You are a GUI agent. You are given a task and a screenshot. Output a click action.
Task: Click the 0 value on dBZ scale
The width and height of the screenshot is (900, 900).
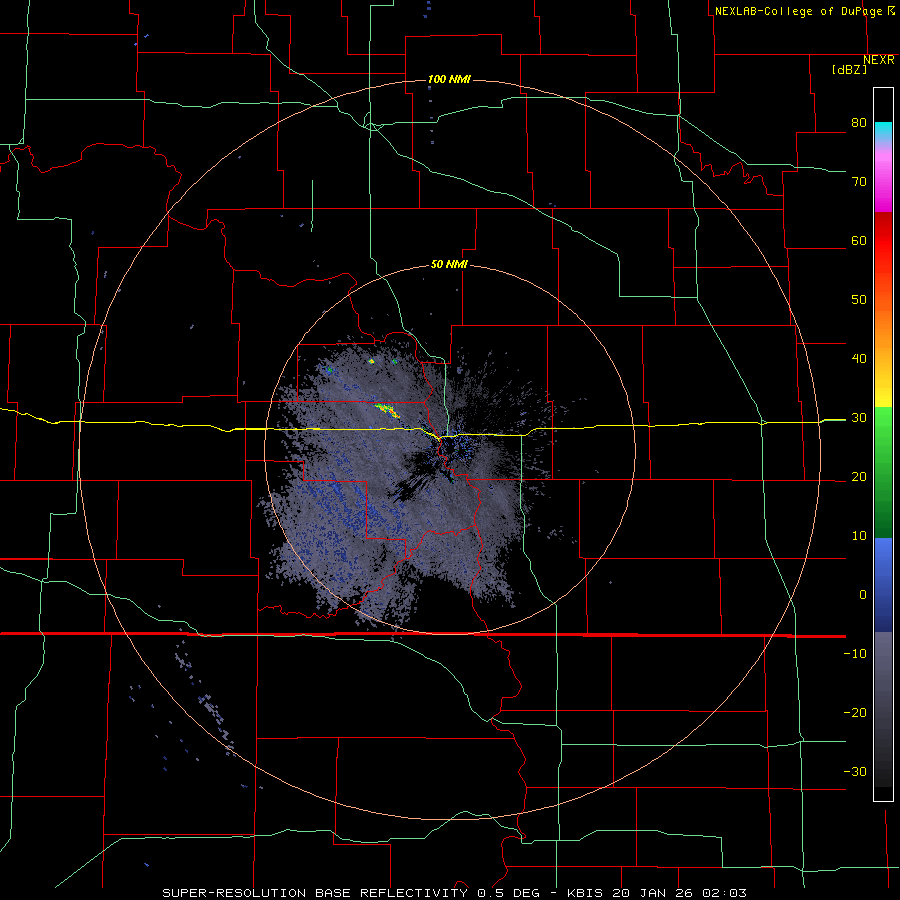[x=863, y=595]
